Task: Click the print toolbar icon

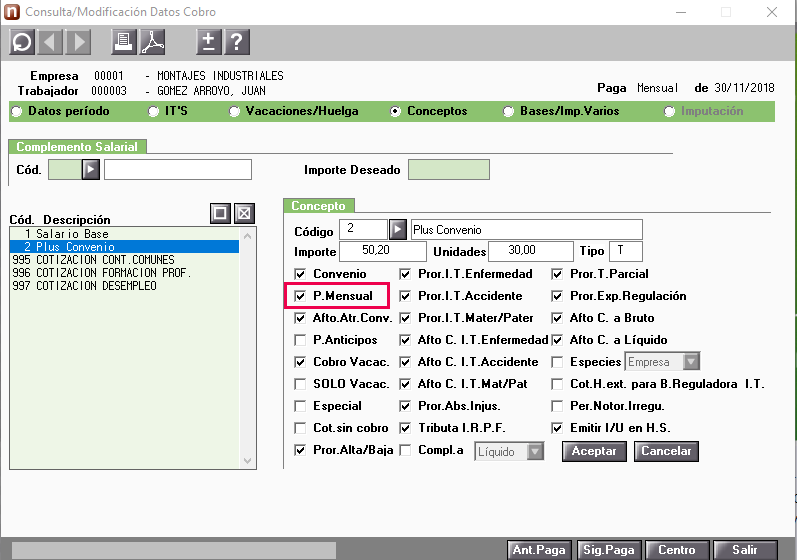Action: 124,42
